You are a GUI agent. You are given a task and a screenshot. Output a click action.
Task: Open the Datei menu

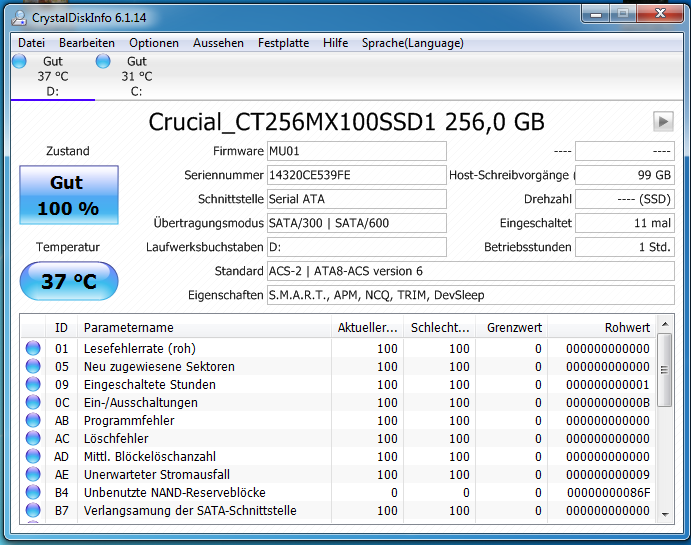[31, 43]
